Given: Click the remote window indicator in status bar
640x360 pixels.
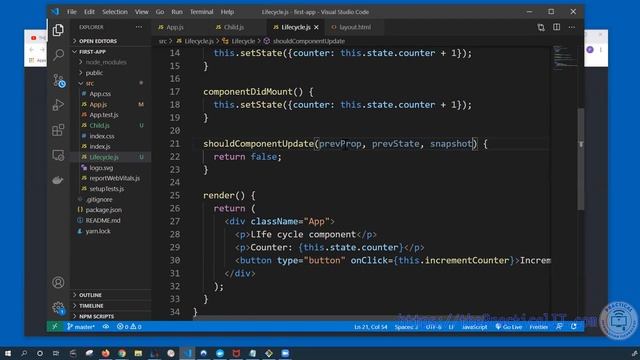Looking at the screenshot, I should tap(55, 327).
